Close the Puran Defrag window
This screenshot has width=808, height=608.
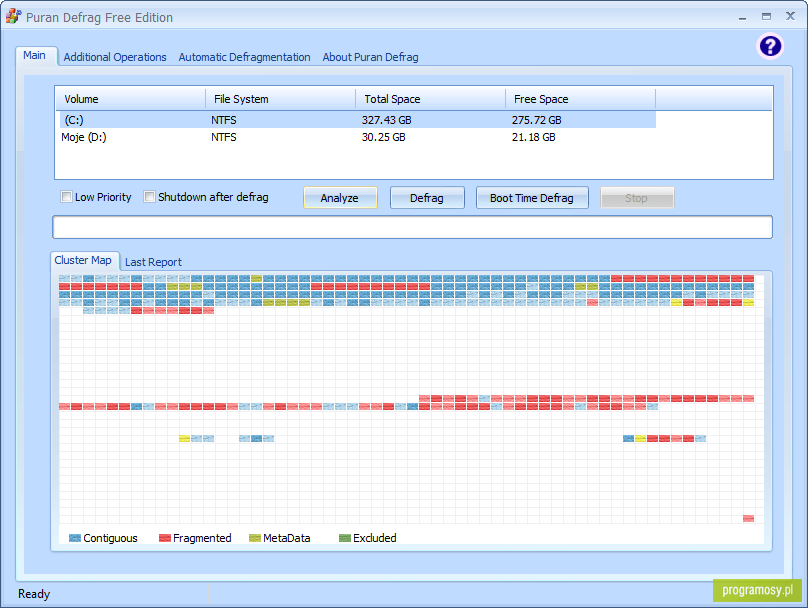pyautogui.click(x=790, y=16)
